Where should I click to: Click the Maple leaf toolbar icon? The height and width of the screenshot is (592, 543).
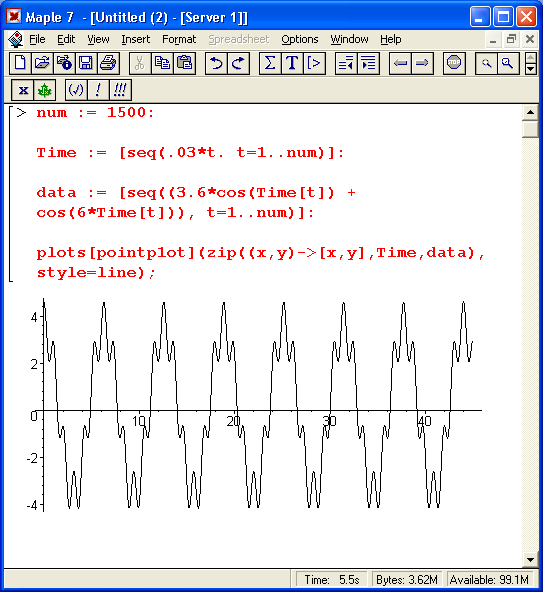pos(45,90)
